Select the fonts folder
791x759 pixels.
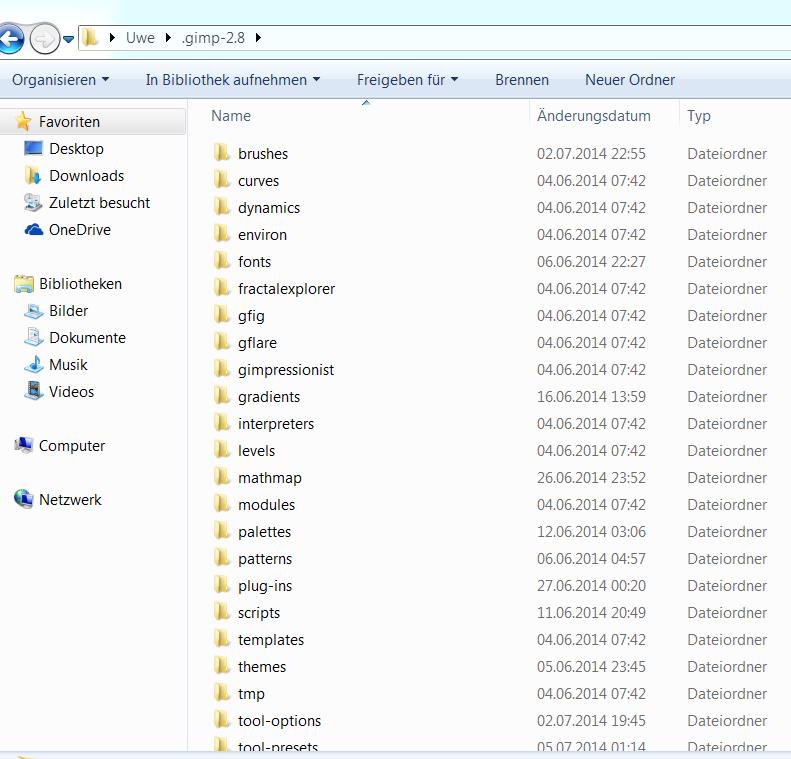pos(254,262)
